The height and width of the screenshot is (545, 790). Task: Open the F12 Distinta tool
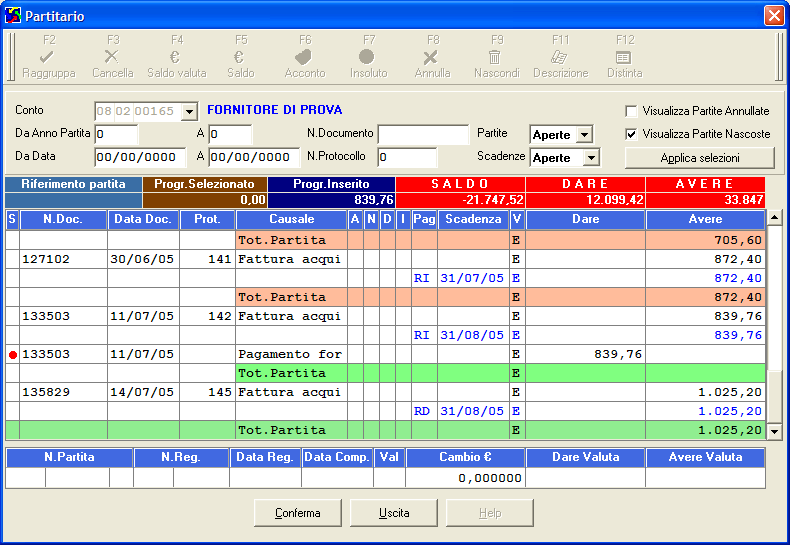point(623,57)
